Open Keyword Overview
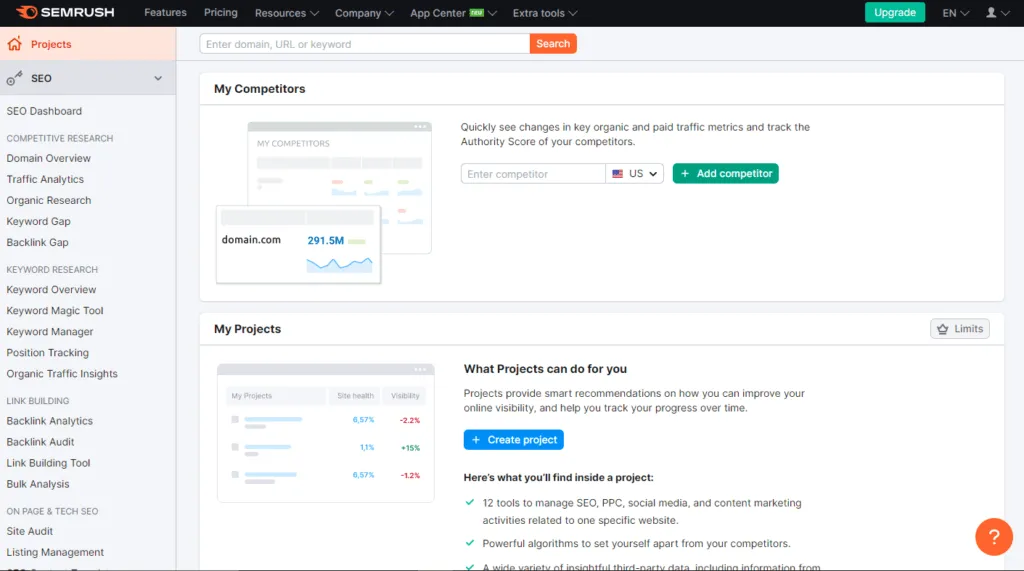 51,289
